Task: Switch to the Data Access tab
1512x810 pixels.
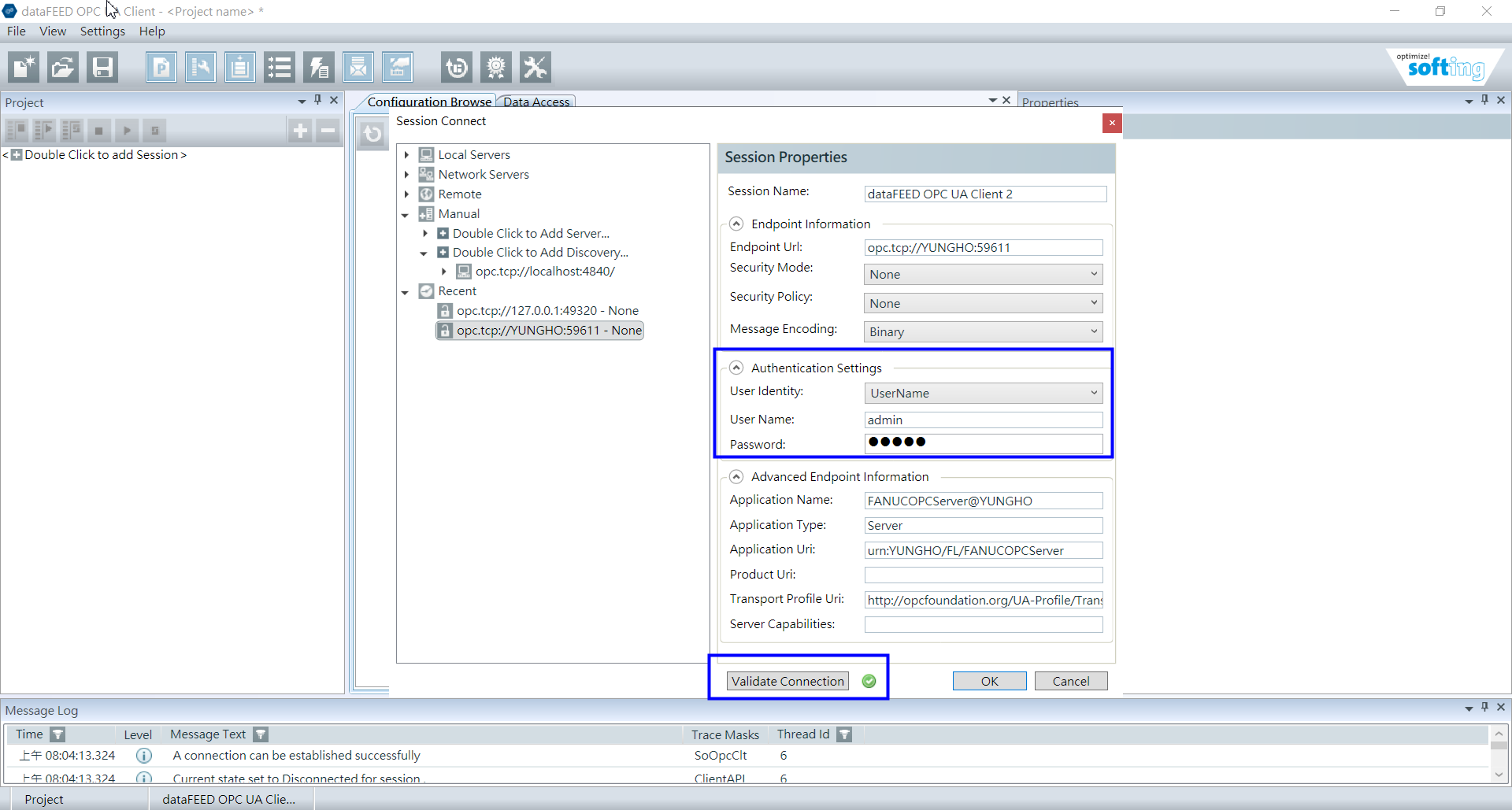Action: pyautogui.click(x=536, y=102)
